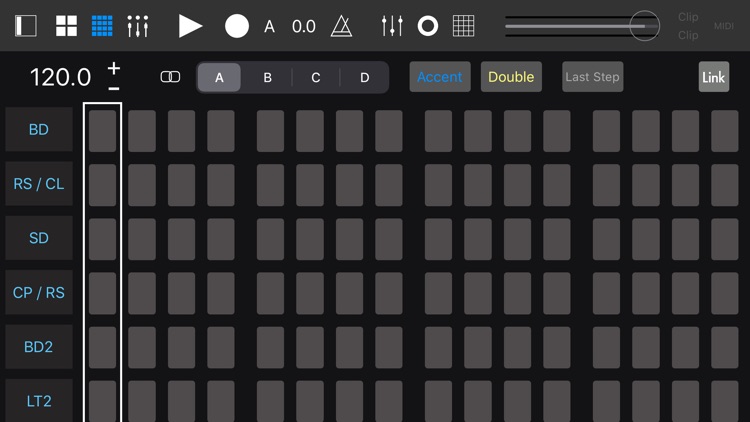Click the upper Clip indicator
Image resolution: width=750 pixels, height=422 pixels.
pyautogui.click(x=688, y=17)
